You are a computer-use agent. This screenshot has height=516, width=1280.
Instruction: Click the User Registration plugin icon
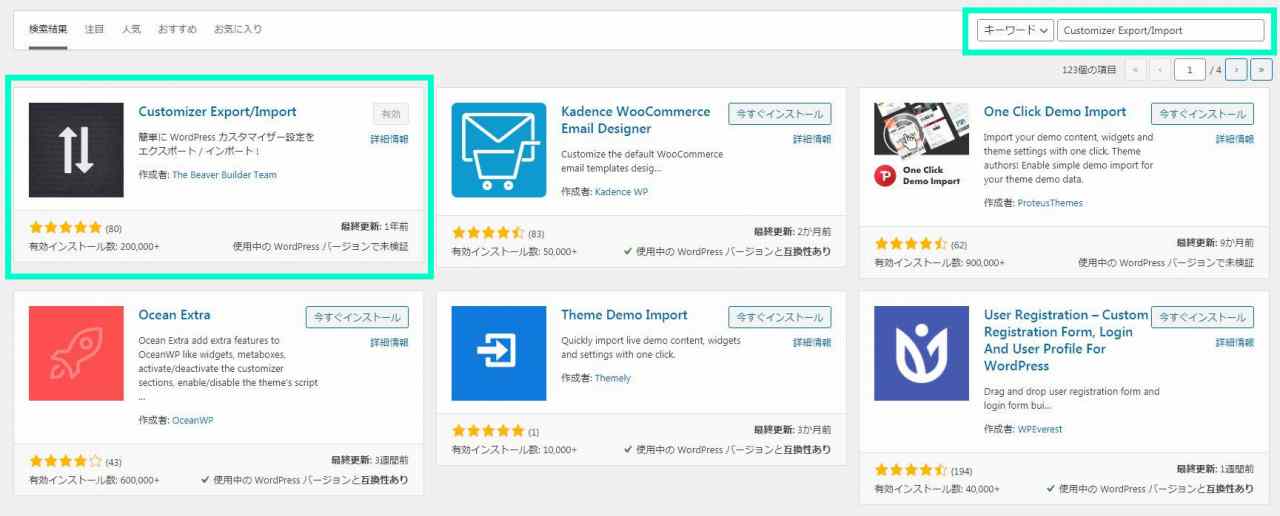(921, 353)
